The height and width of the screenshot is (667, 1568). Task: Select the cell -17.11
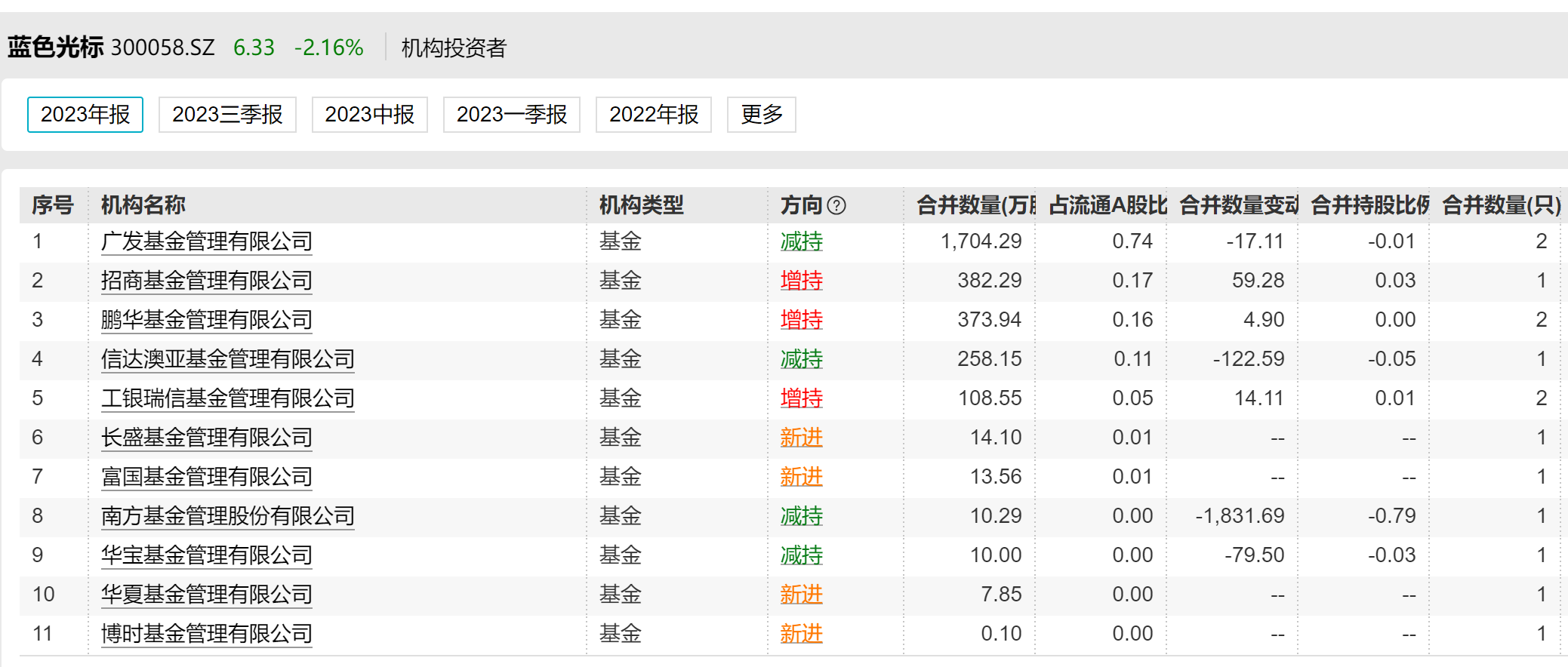pyautogui.click(x=1255, y=241)
